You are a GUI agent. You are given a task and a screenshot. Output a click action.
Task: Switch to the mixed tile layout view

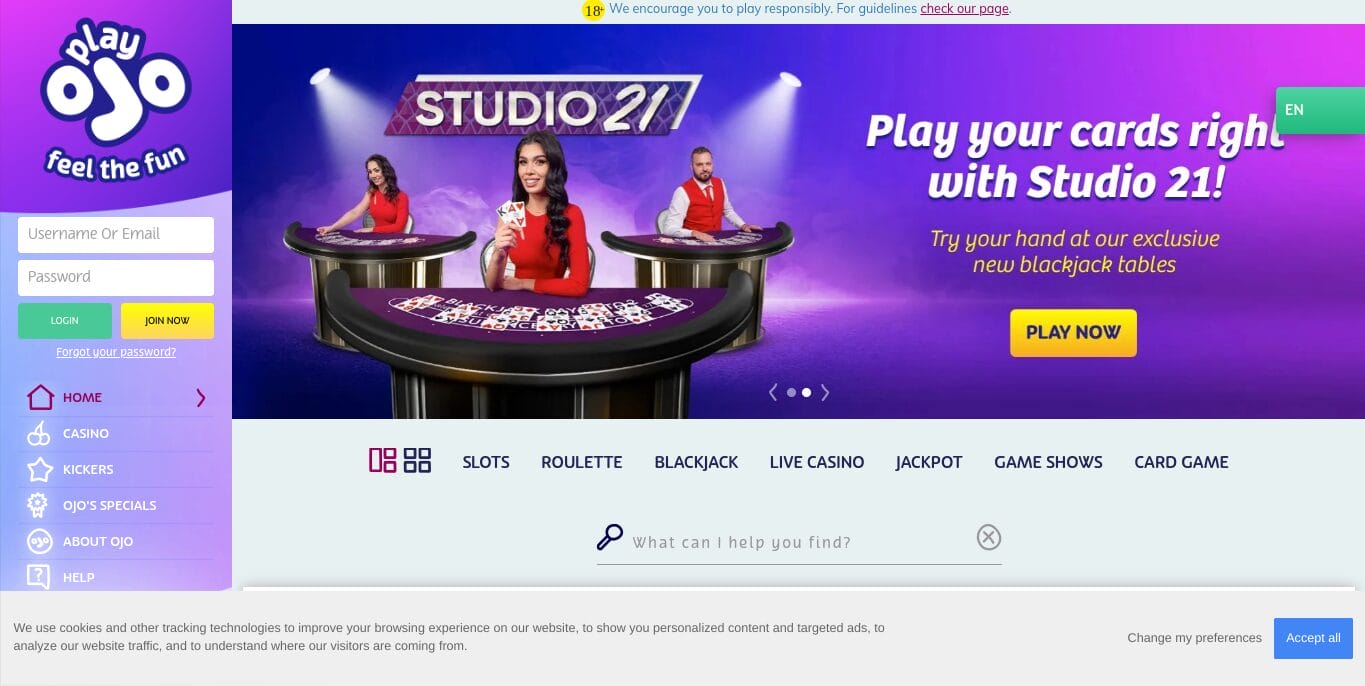tap(383, 460)
